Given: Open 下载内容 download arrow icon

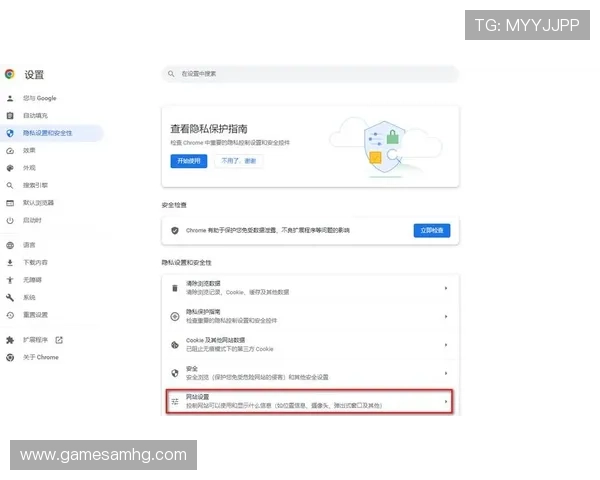Looking at the screenshot, I should coord(10,263).
